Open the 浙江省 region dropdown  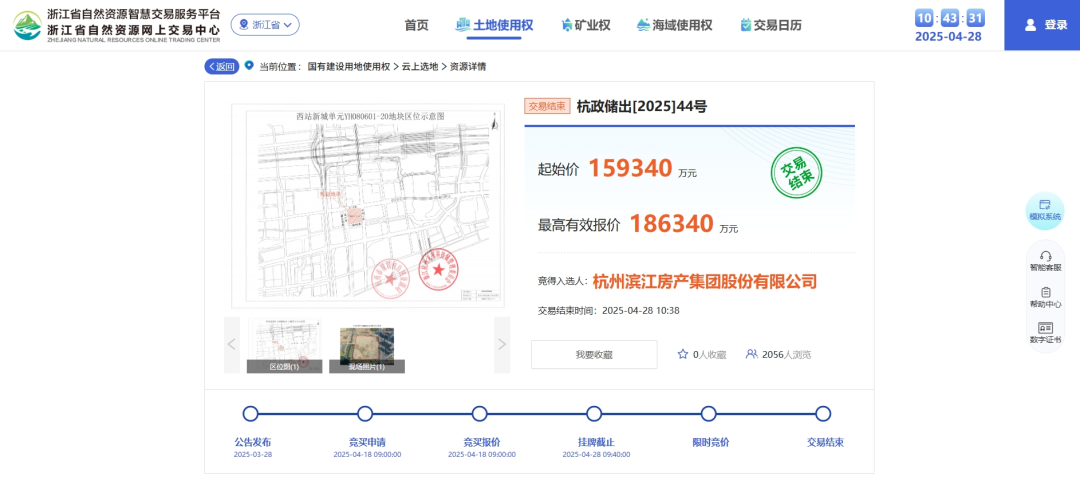[x=265, y=25]
